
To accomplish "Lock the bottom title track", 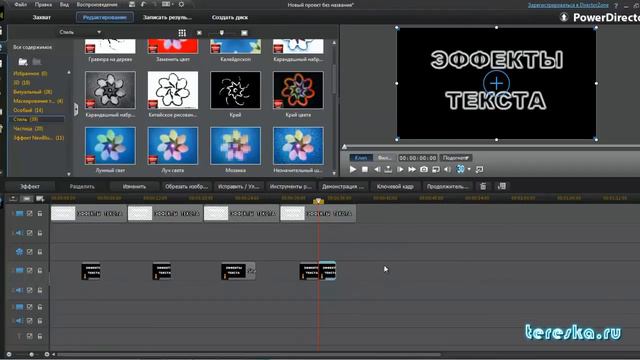I will (x=40, y=336).
